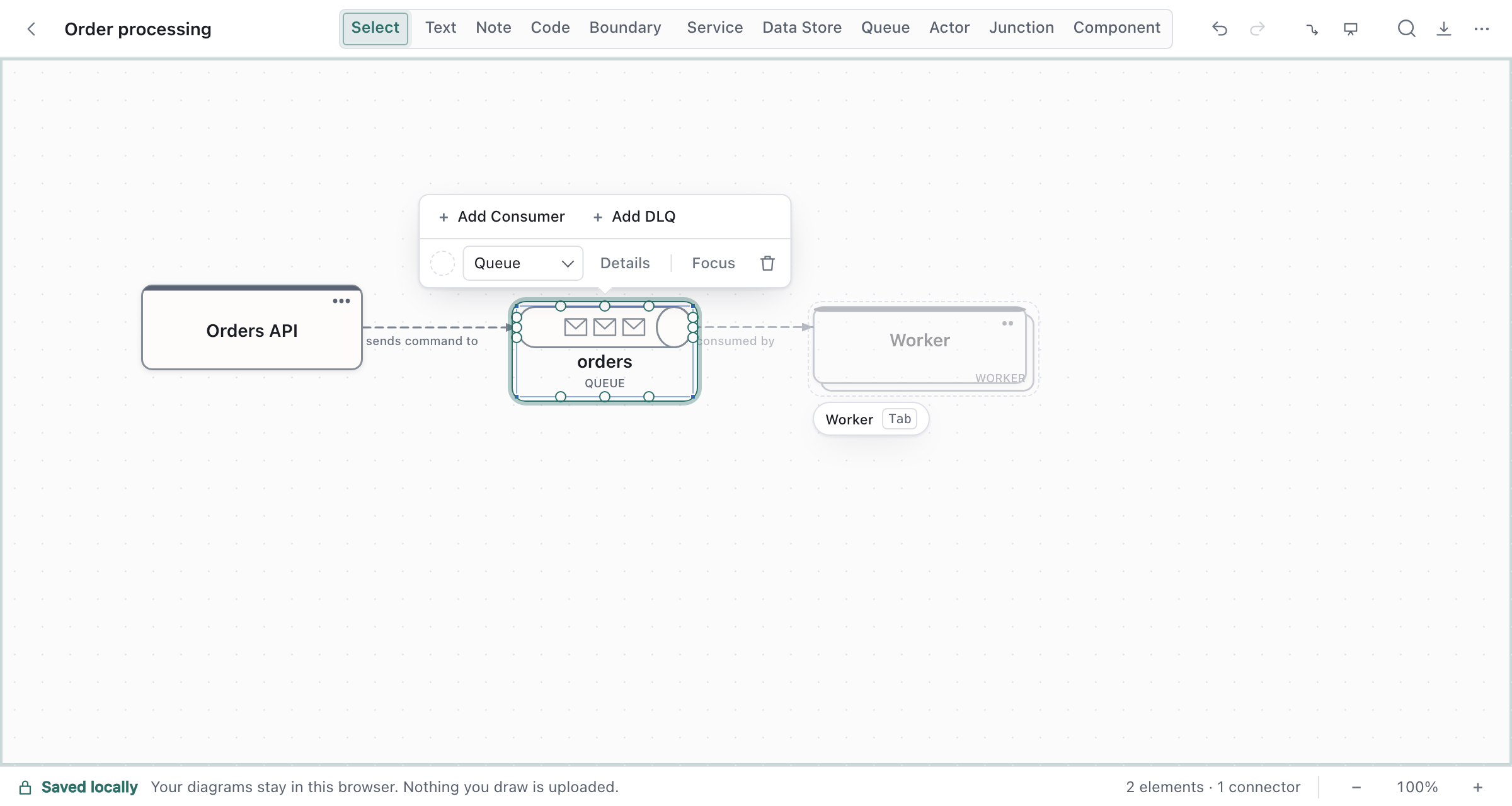Open the Orders API three-dot menu
Image resolution: width=1512 pixels, height=806 pixels.
point(341,301)
